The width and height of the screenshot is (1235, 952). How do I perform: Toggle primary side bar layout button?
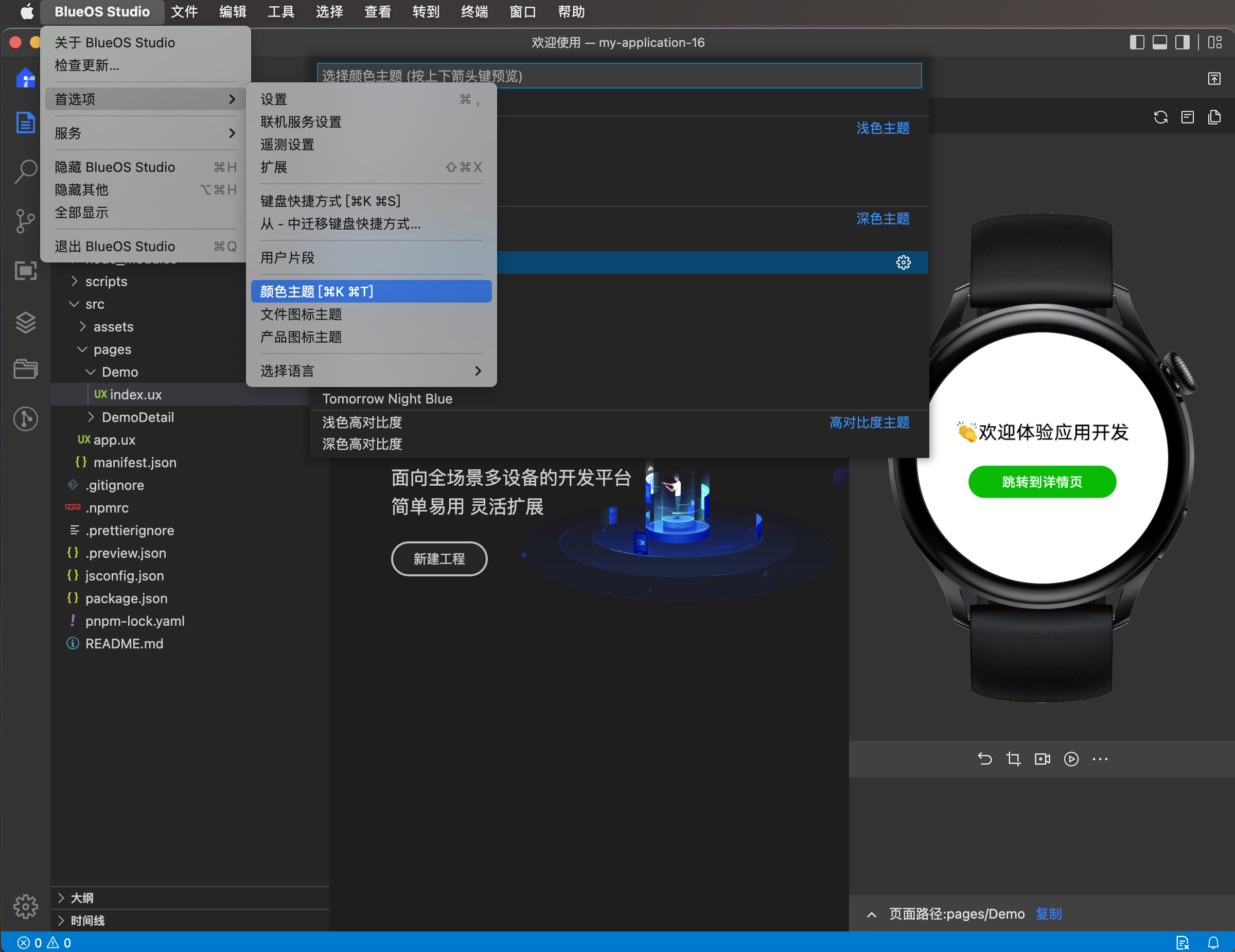(x=1137, y=42)
